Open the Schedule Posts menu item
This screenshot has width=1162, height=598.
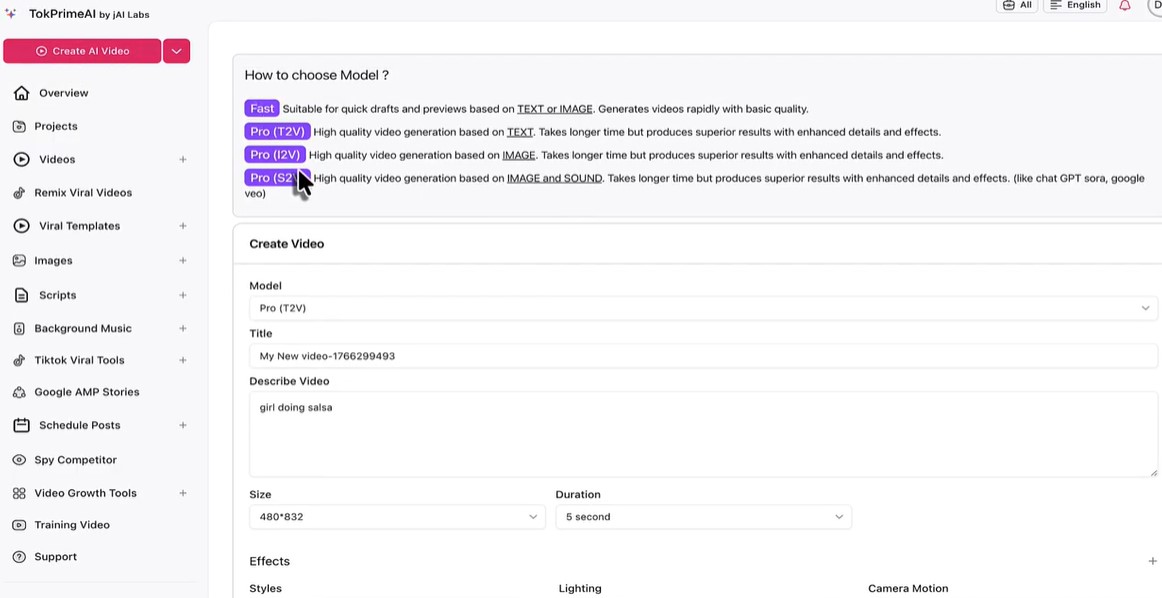pyautogui.click(x=79, y=425)
